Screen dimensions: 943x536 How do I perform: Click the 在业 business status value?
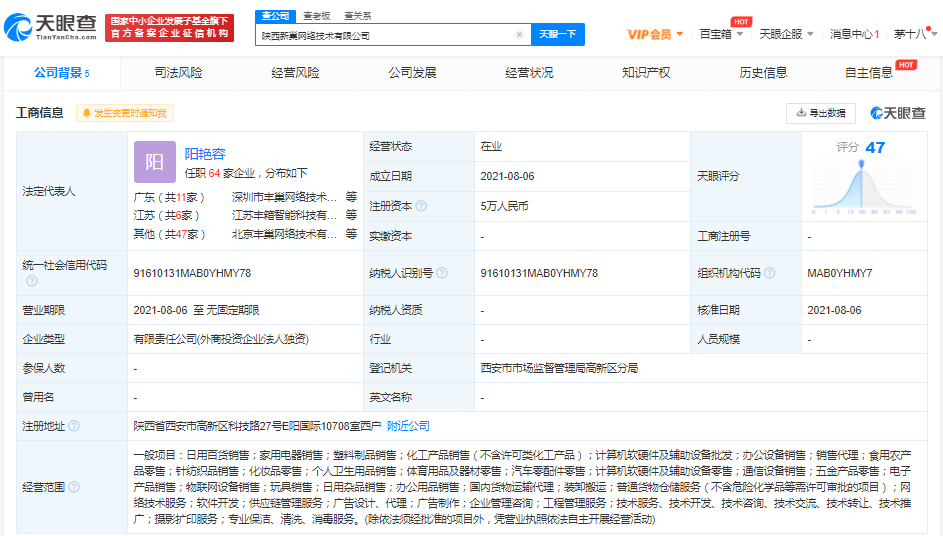(x=491, y=146)
